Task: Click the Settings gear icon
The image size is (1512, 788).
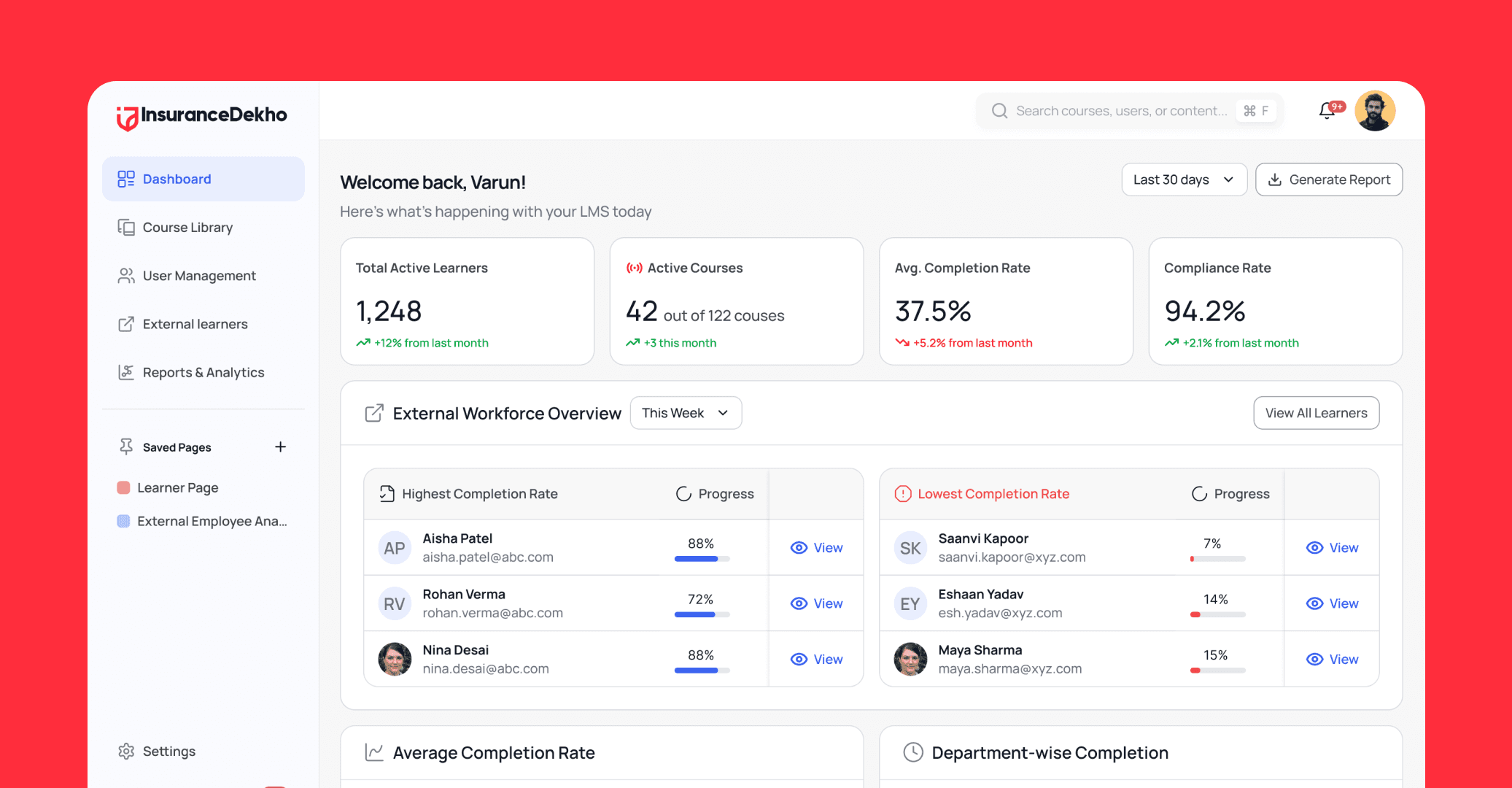Action: tap(126, 751)
